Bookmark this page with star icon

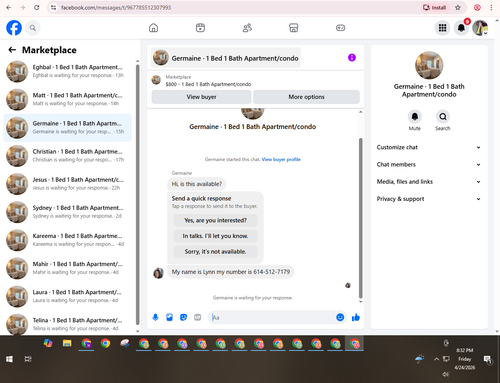tap(458, 7)
